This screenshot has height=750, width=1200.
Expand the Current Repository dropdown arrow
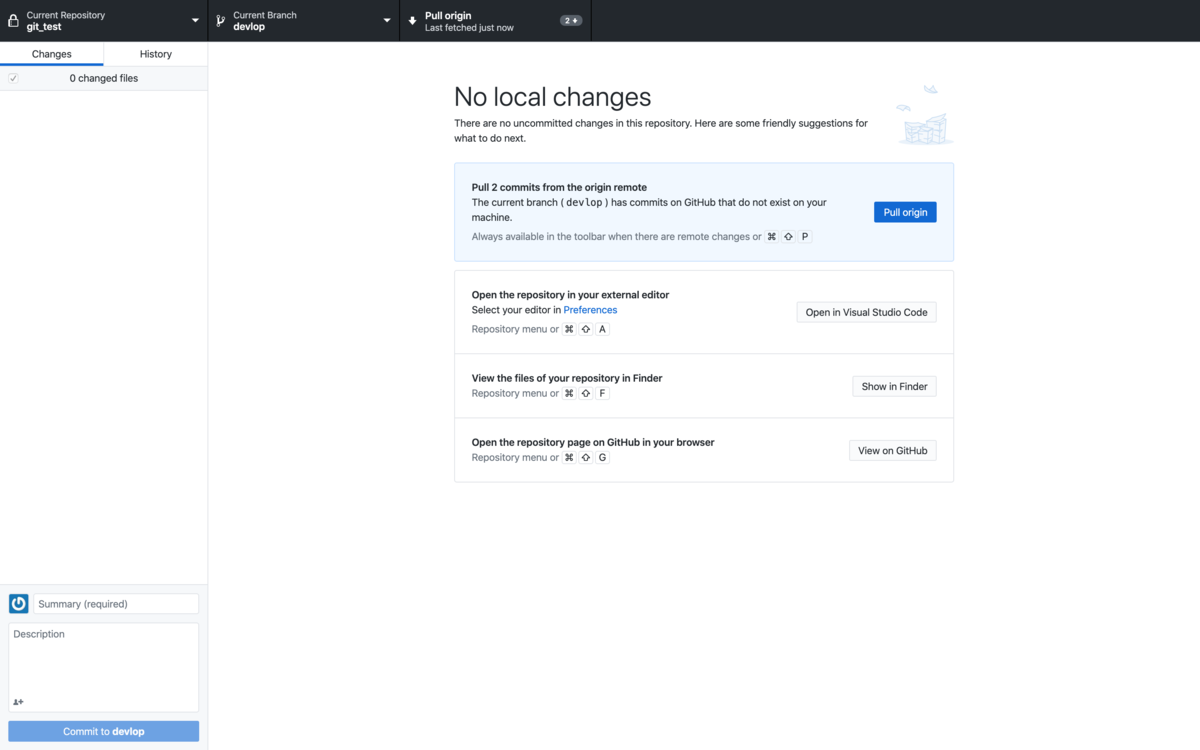point(195,20)
